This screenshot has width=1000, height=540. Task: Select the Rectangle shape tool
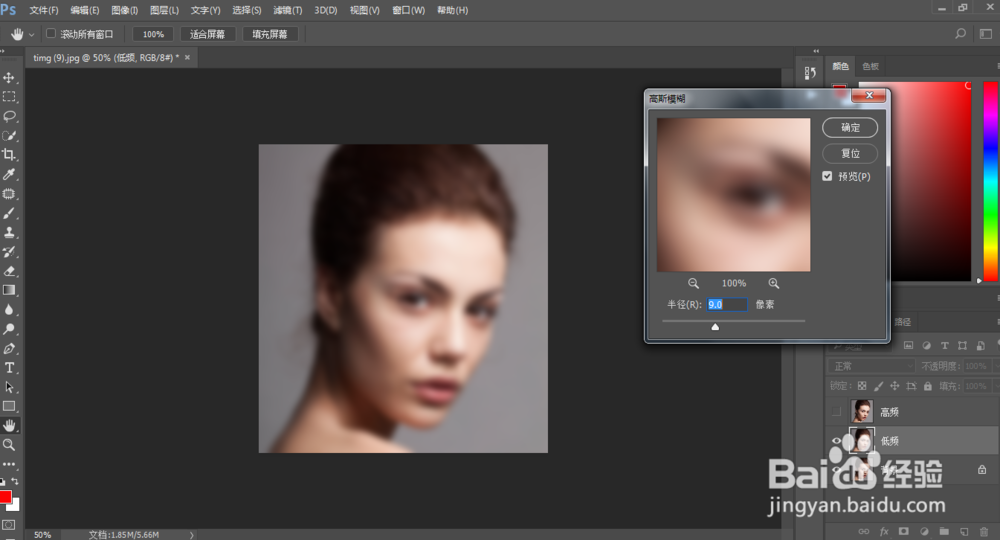click(x=9, y=406)
